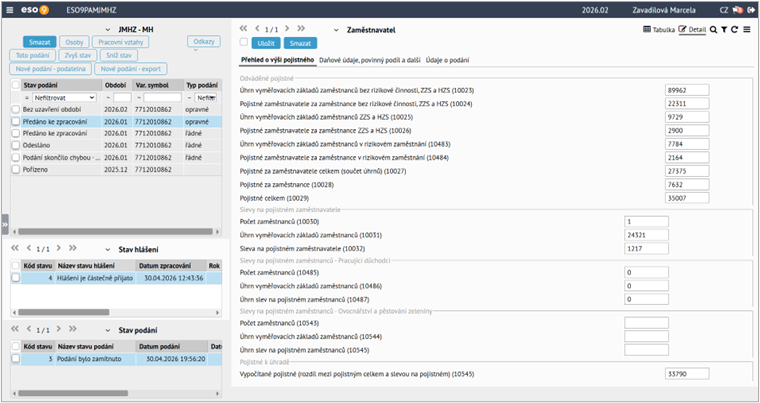Open the Přehled o výši pojistného tab
This screenshot has height=403, width=760.
click(x=277, y=60)
